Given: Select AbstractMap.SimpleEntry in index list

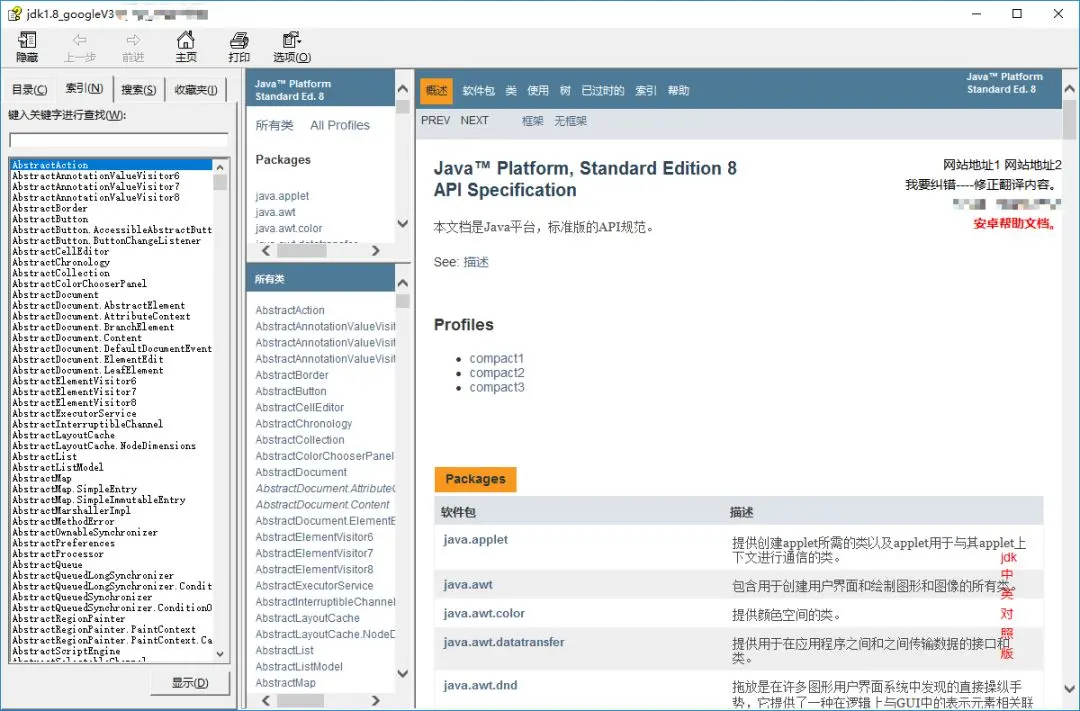Looking at the screenshot, I should point(74,488).
